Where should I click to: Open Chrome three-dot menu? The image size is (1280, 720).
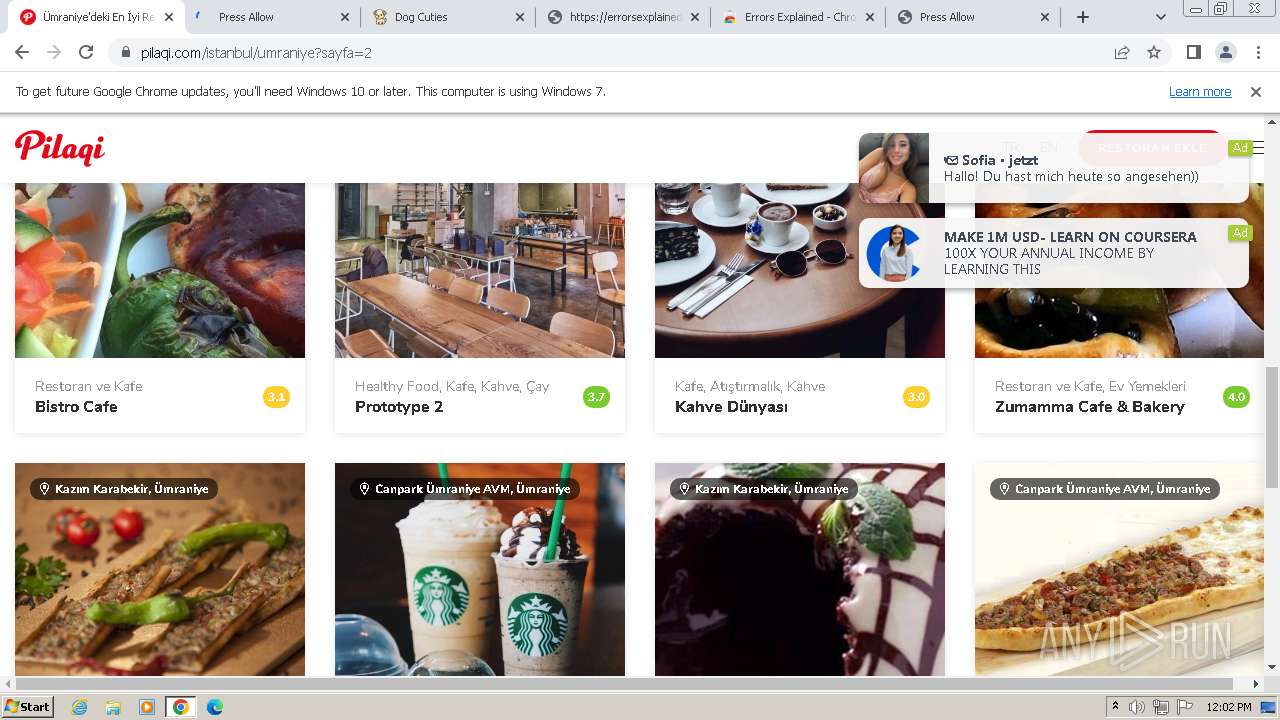(1258, 52)
